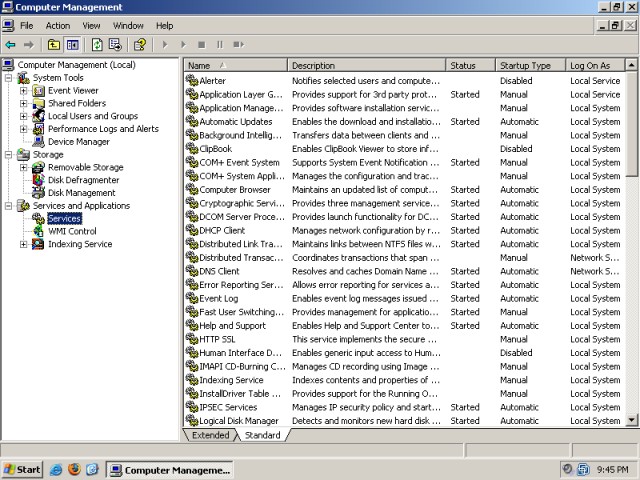This screenshot has width=640, height=480.
Task: Click the Pause Service toolbar icon
Action: (x=220, y=44)
